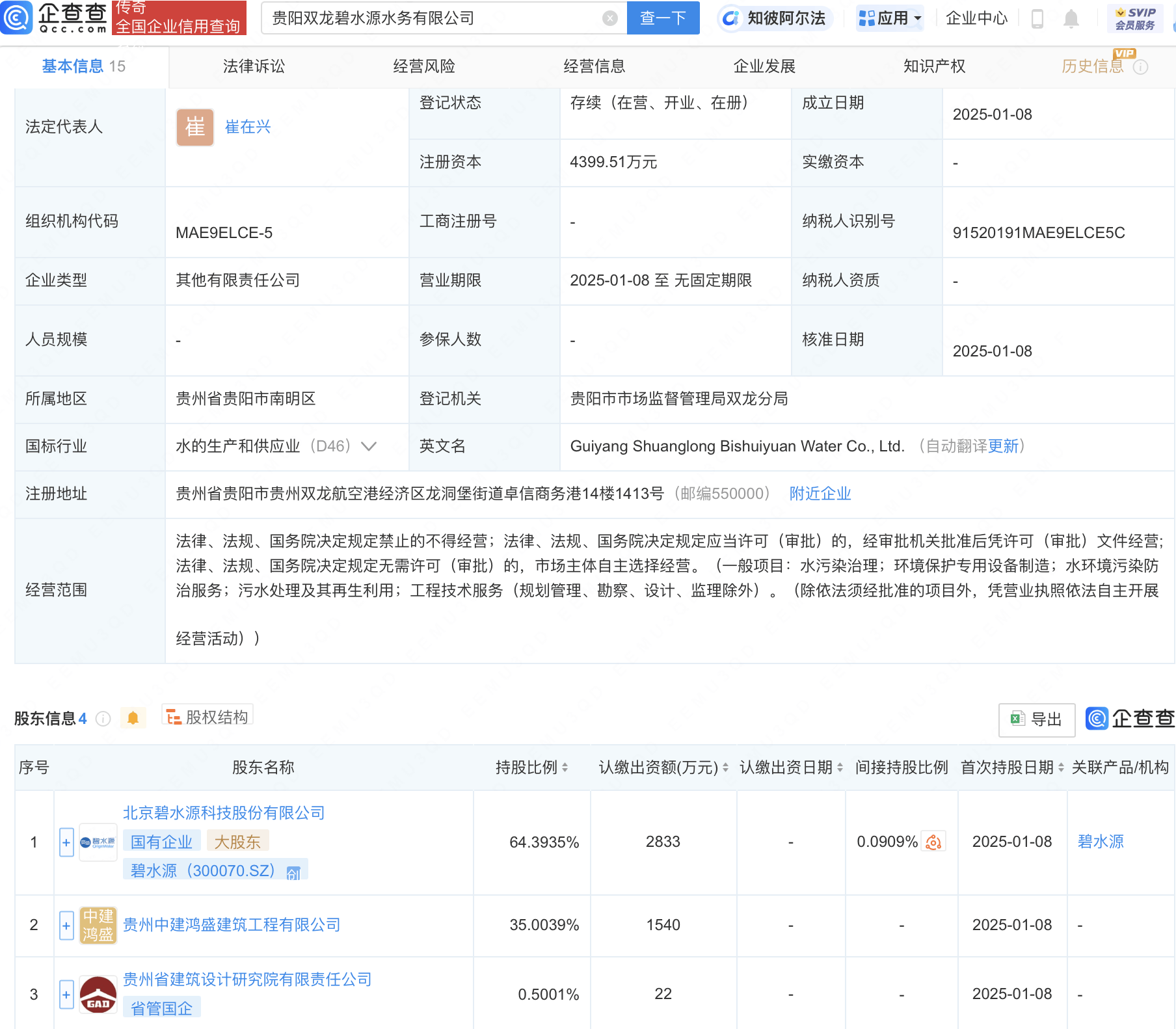The image size is (1176, 1029).
Task: Click the 碧水源 (300070.SZ) stock tag
Action: tap(215, 871)
